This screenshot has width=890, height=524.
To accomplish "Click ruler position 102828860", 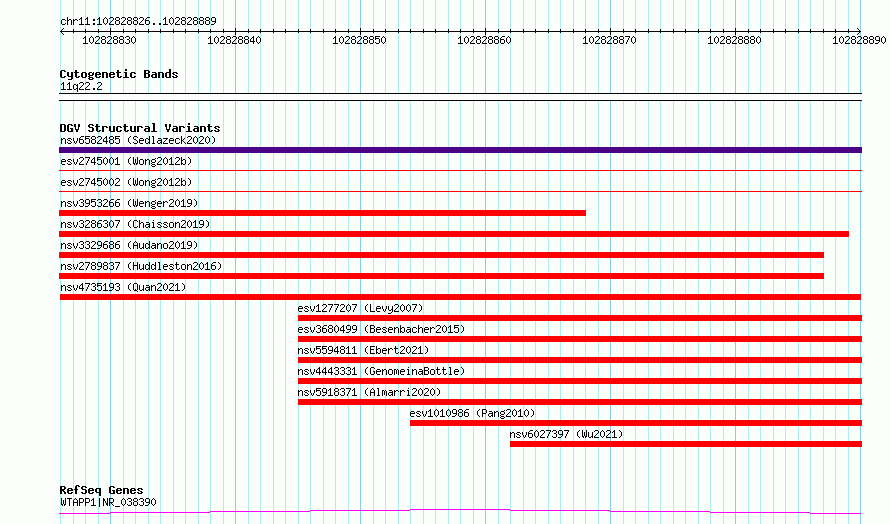I will (484, 40).
